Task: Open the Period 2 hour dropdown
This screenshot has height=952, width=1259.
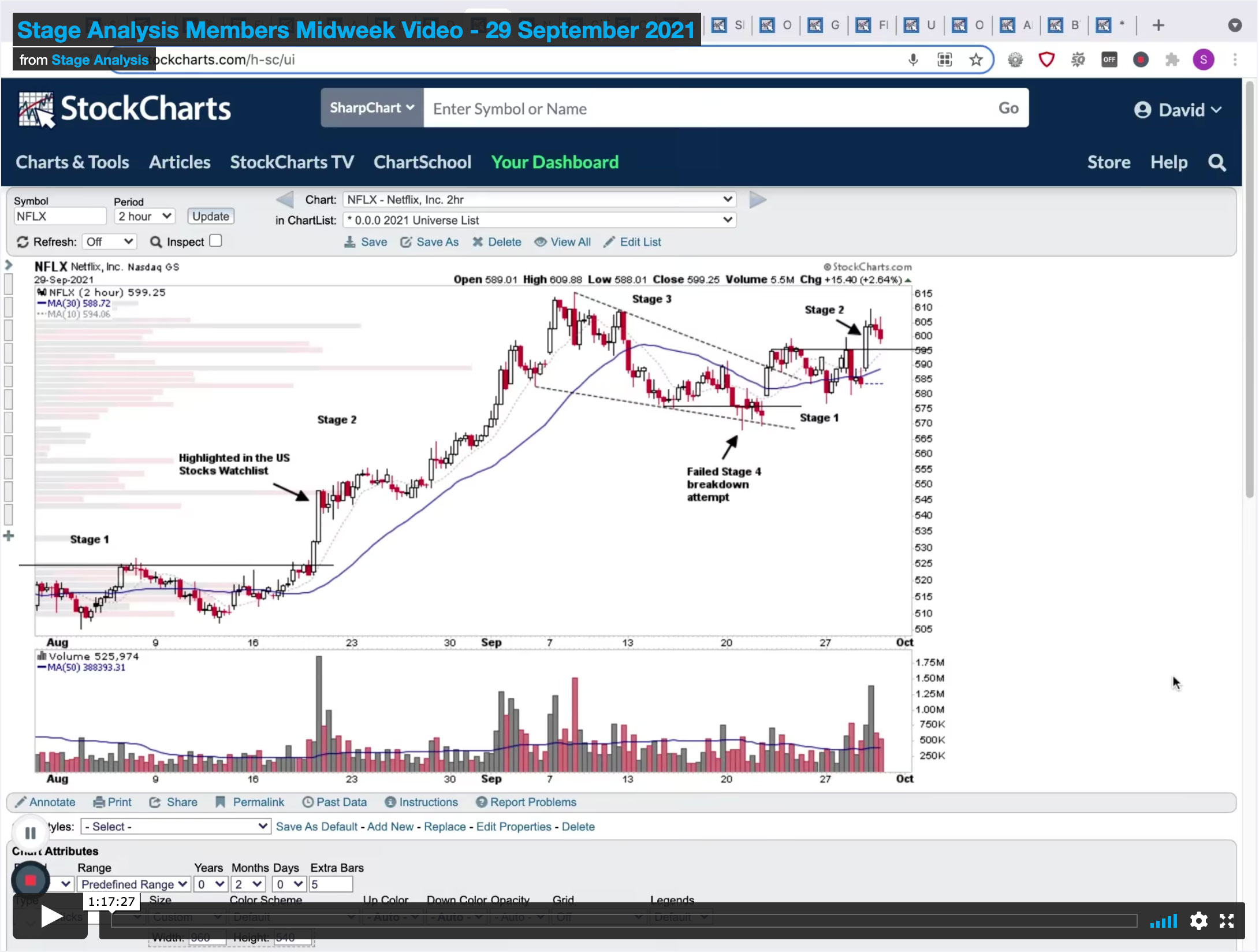Action: (x=144, y=216)
